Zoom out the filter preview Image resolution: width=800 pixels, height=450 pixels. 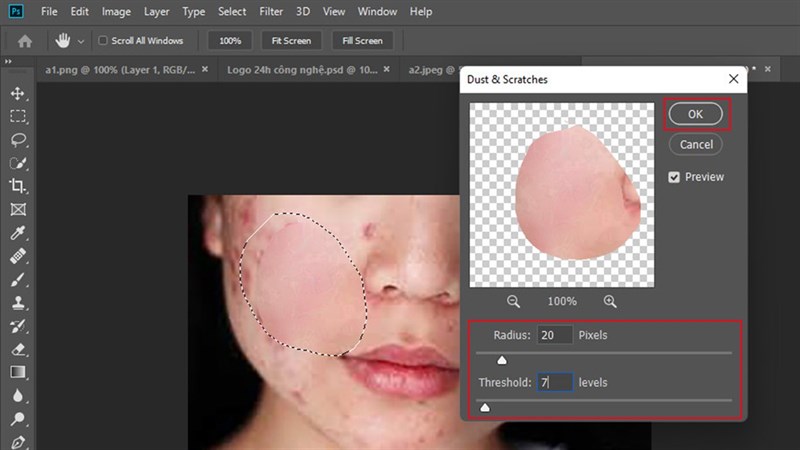click(x=513, y=301)
